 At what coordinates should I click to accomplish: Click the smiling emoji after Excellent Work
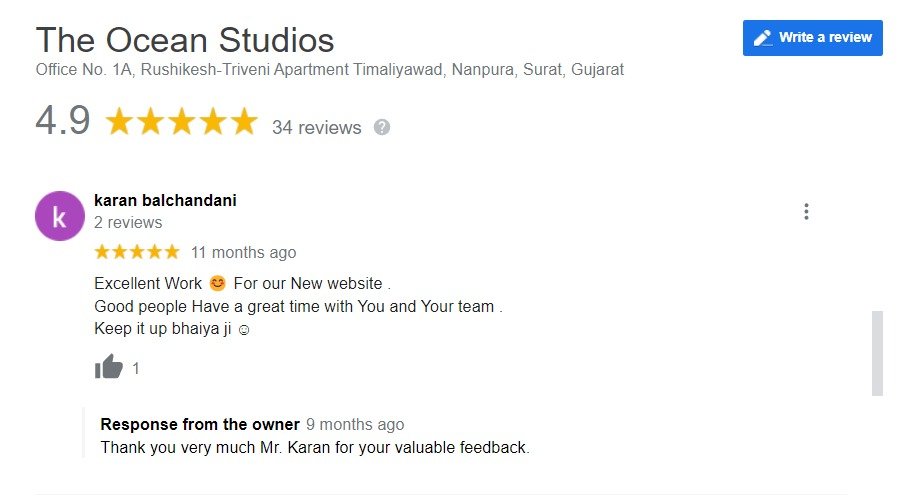(x=218, y=283)
